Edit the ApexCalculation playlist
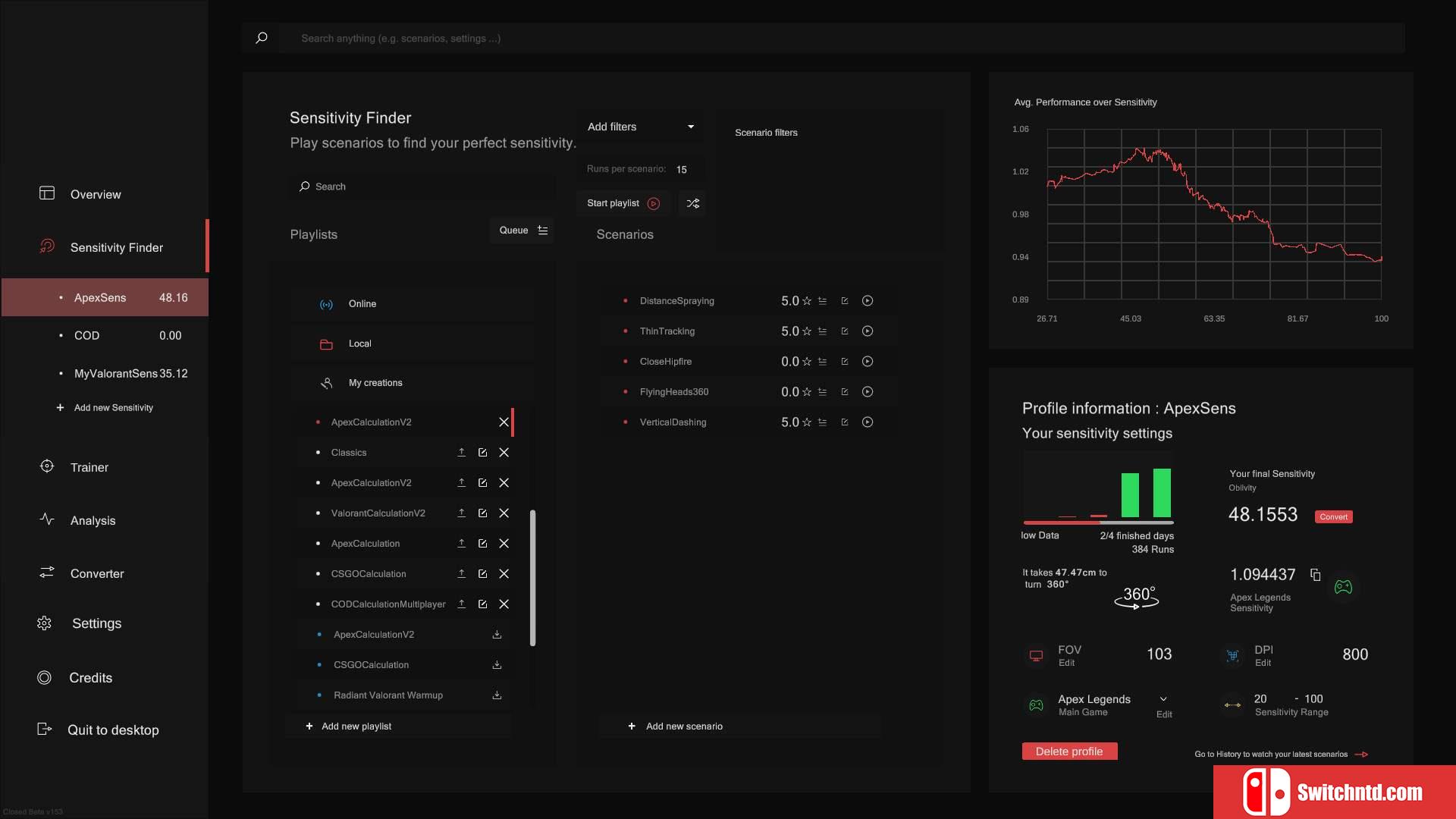This screenshot has height=819, width=1456. [x=482, y=544]
